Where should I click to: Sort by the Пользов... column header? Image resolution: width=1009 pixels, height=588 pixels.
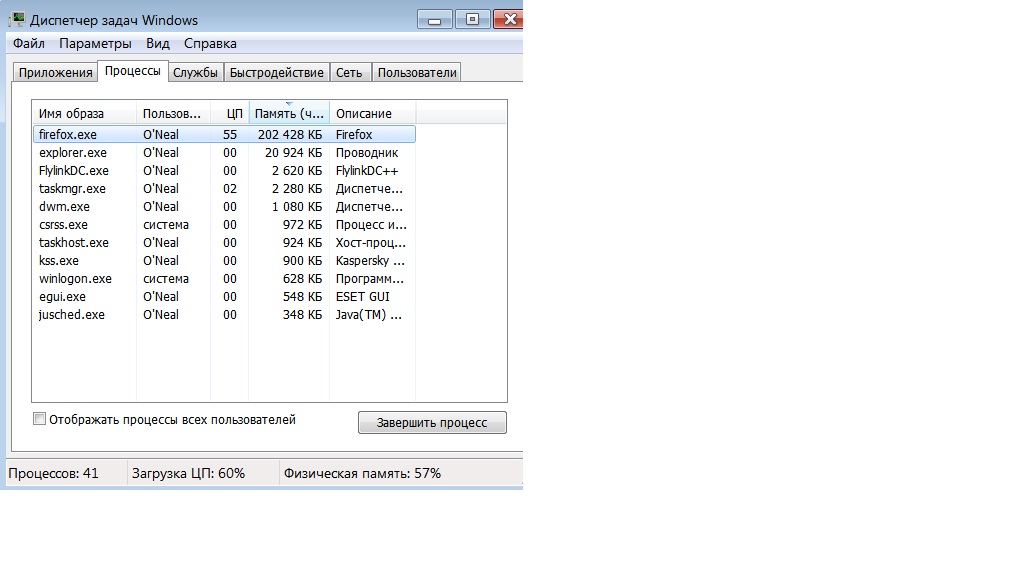[x=173, y=114]
